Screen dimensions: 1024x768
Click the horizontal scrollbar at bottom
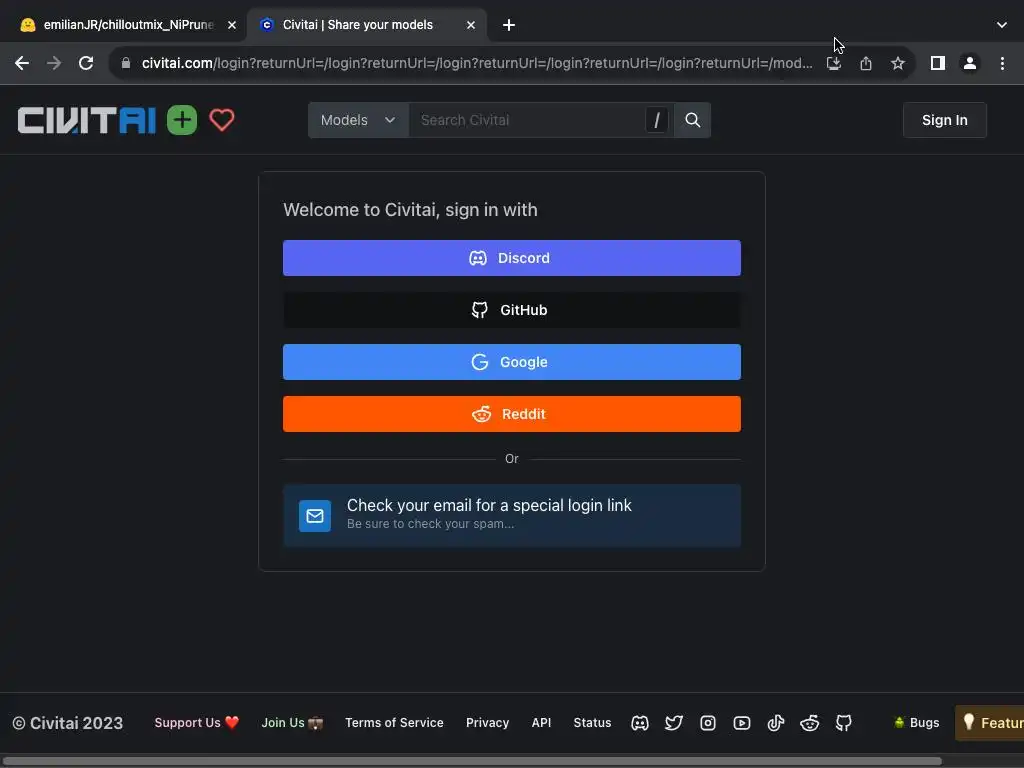(x=472, y=761)
